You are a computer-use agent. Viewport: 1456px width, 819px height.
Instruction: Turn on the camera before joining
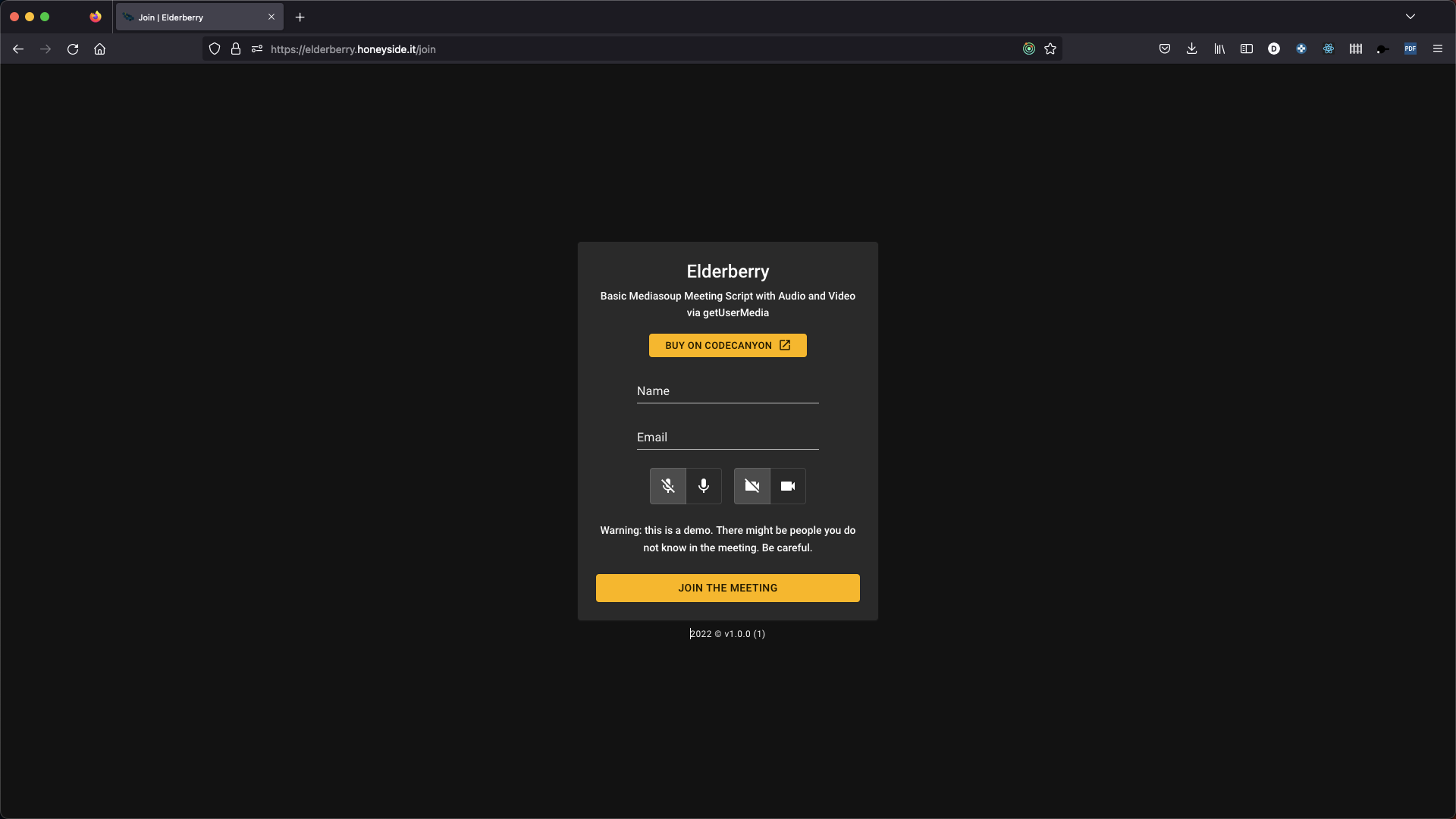(787, 486)
